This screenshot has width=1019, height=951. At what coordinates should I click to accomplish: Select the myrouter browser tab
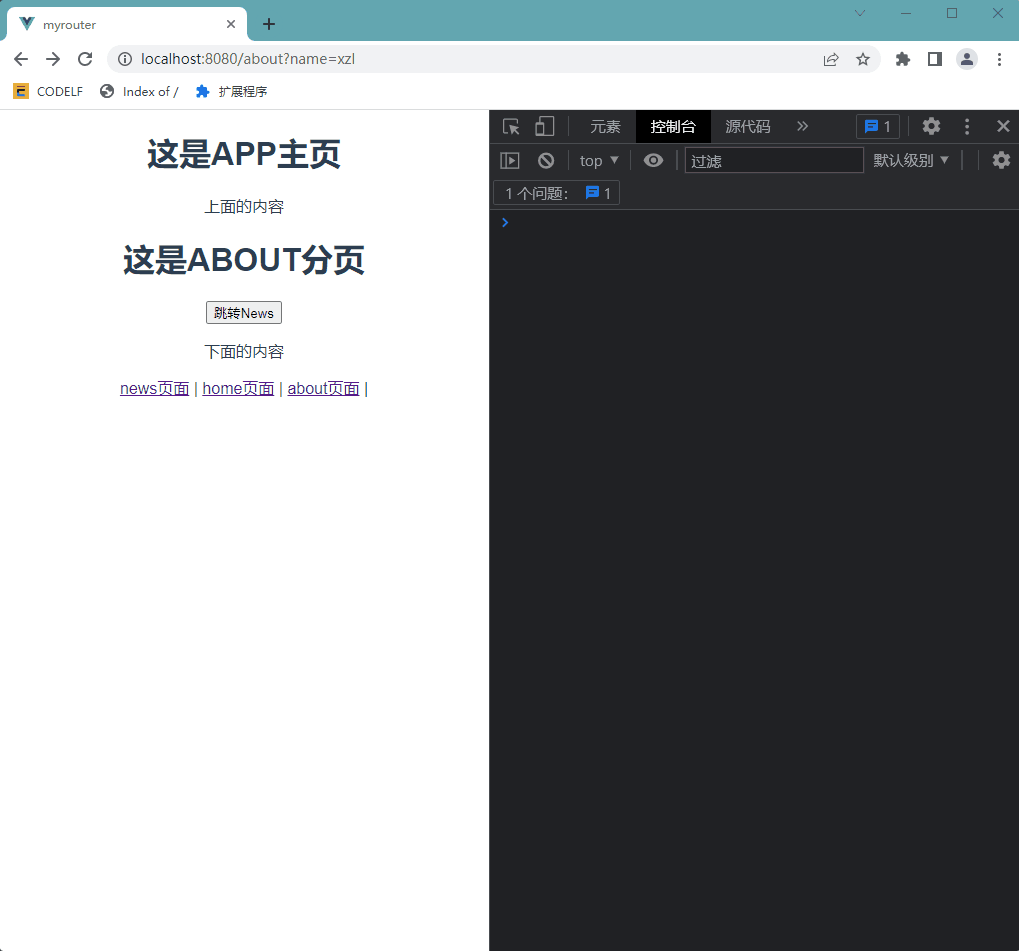pyautogui.click(x=127, y=24)
